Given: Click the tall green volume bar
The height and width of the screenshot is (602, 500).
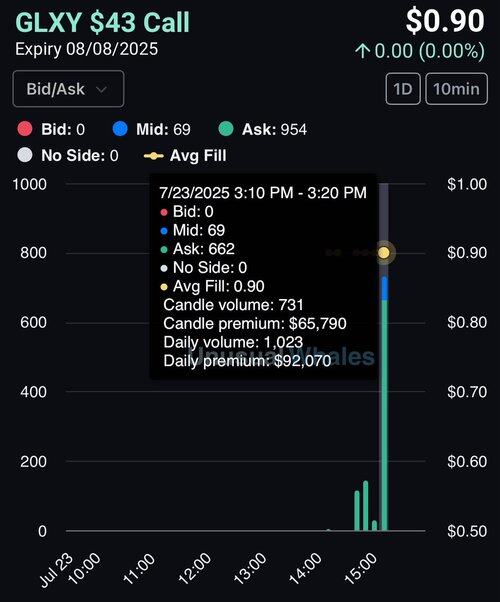Looking at the screenshot, I should [x=384, y=415].
